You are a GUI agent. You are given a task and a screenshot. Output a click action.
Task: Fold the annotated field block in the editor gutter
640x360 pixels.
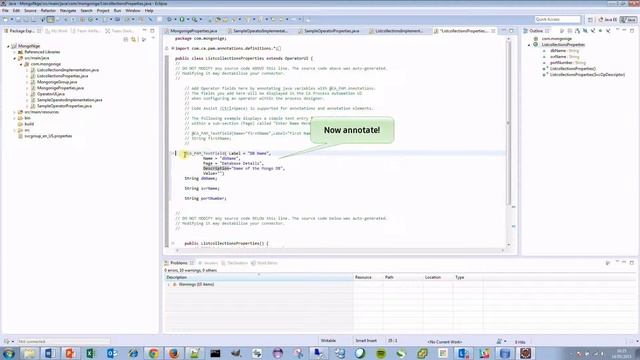pyautogui.click(x=172, y=153)
